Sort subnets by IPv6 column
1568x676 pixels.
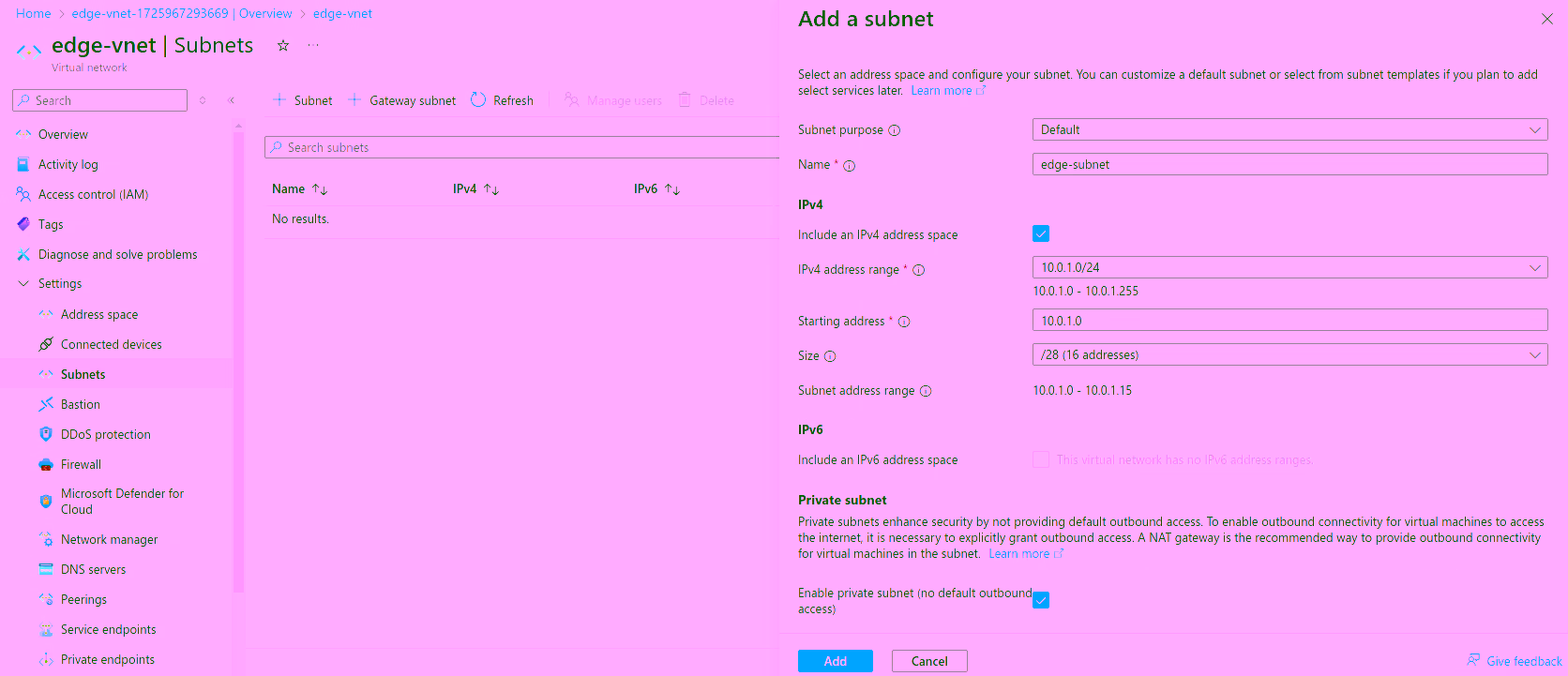tap(656, 188)
